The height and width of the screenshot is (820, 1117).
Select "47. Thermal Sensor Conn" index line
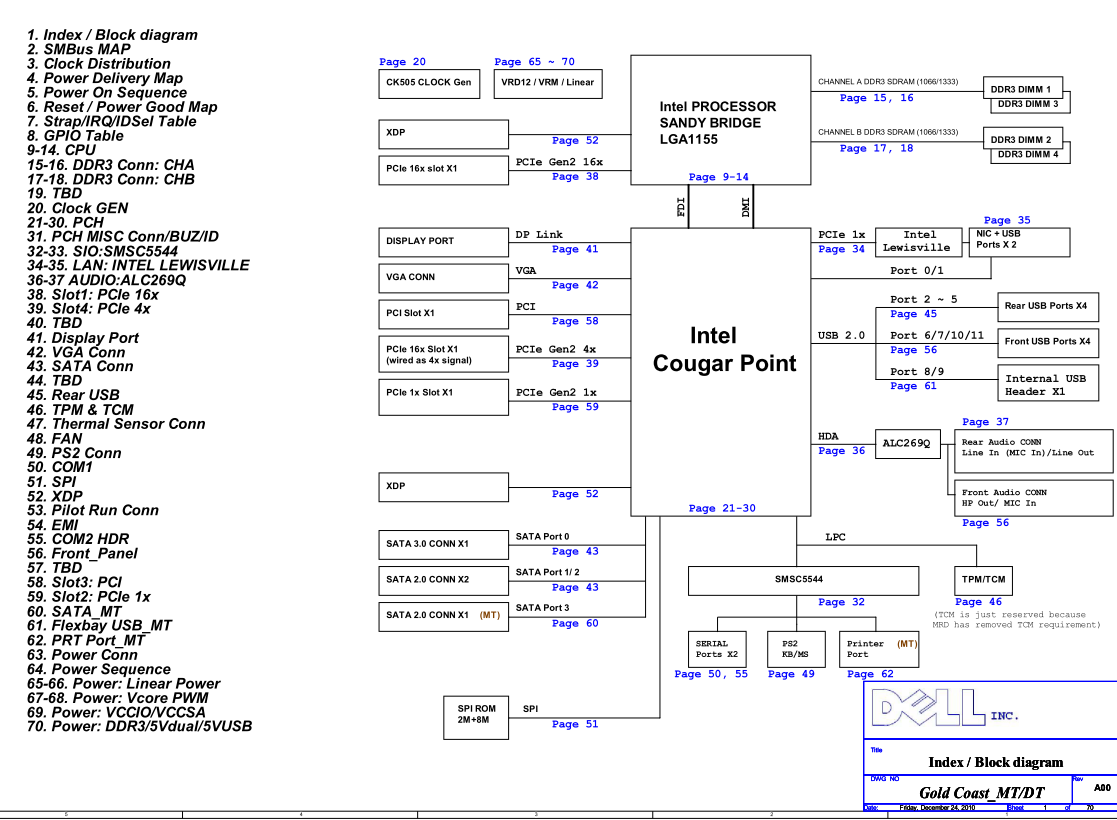[116, 424]
